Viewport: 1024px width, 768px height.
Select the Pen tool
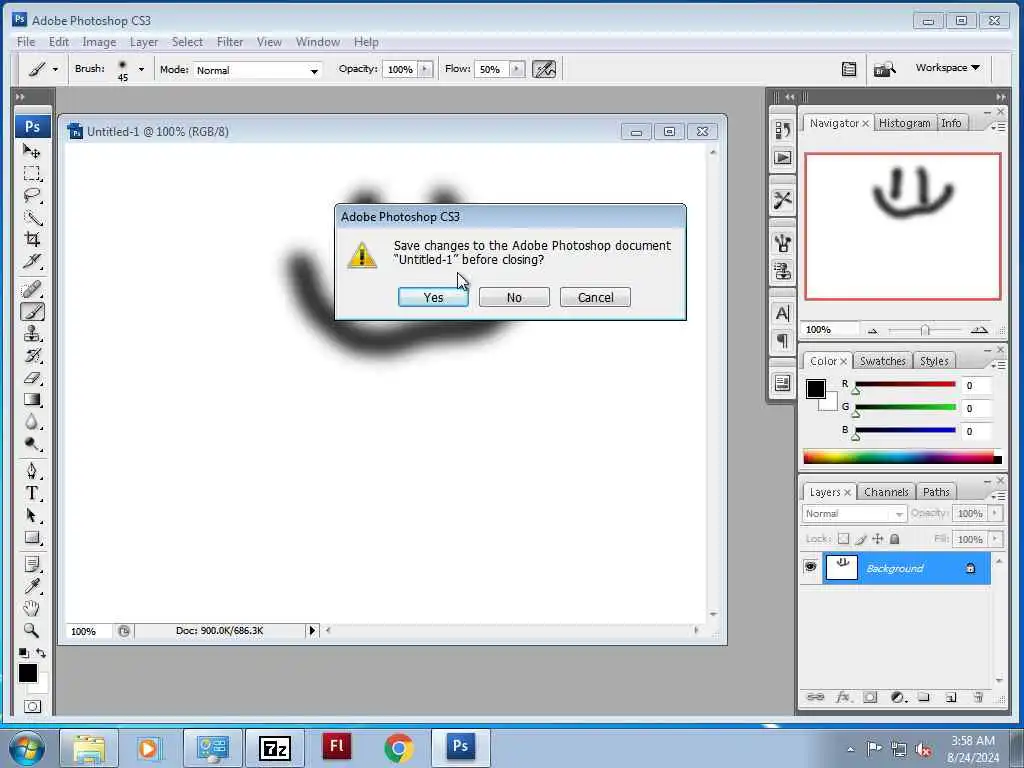[31, 471]
